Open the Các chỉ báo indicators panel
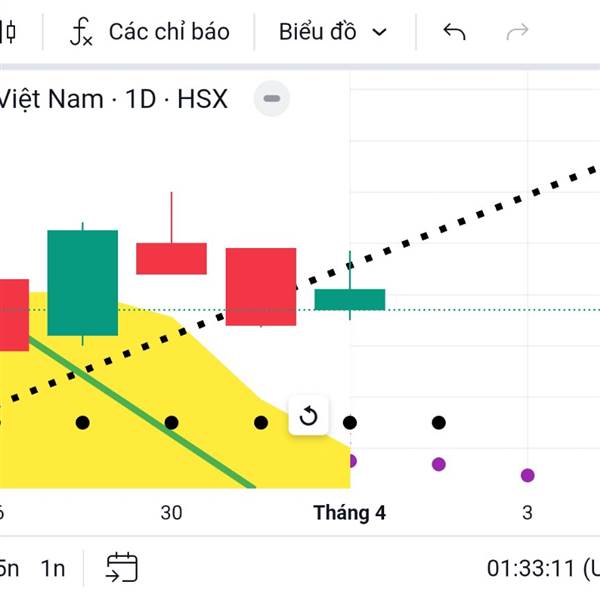 coord(149,32)
